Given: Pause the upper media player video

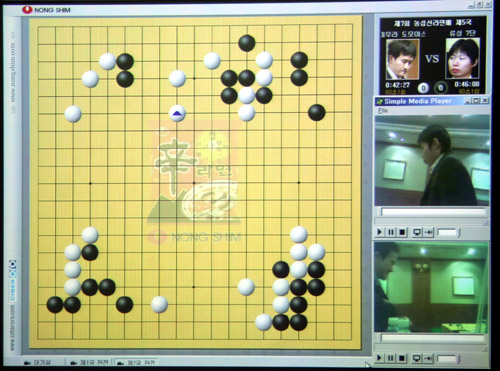Looking at the screenshot, I should (x=391, y=232).
